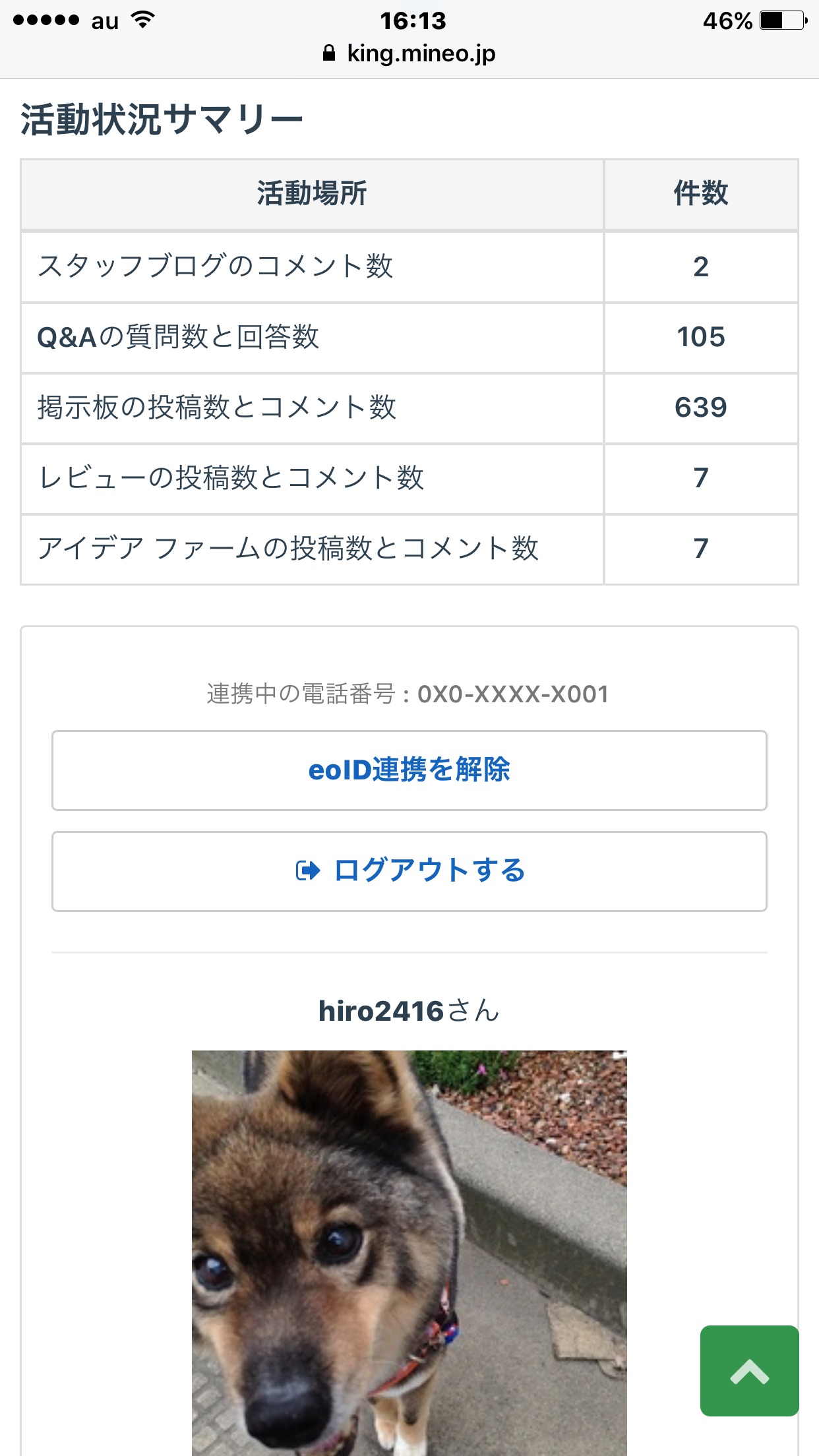Tap the lock icon beside the URL

[x=329, y=53]
